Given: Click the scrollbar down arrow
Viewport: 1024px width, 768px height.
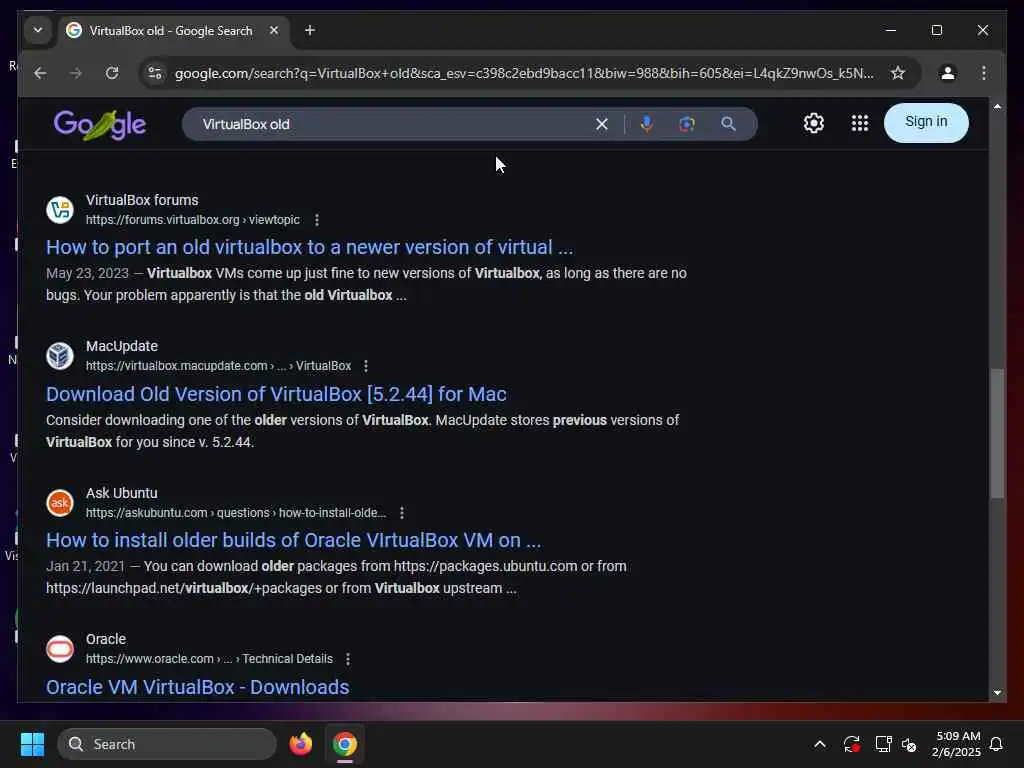Looking at the screenshot, I should 997,693.
